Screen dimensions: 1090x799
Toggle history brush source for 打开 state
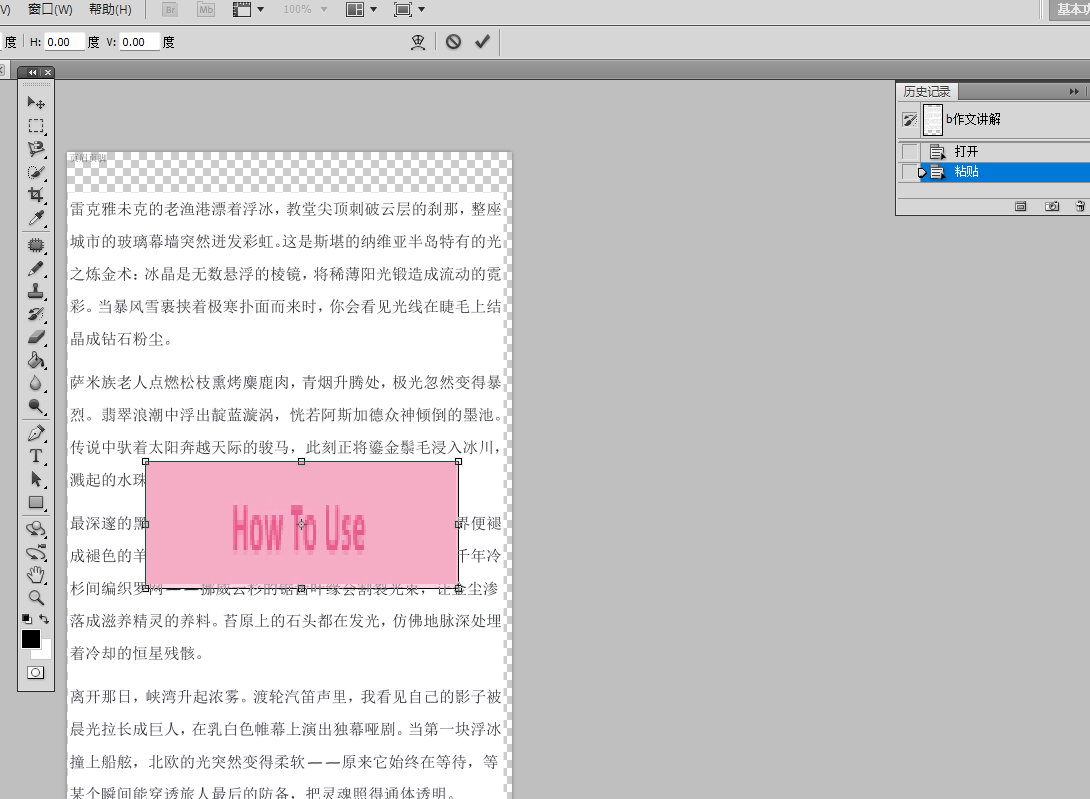[909, 151]
